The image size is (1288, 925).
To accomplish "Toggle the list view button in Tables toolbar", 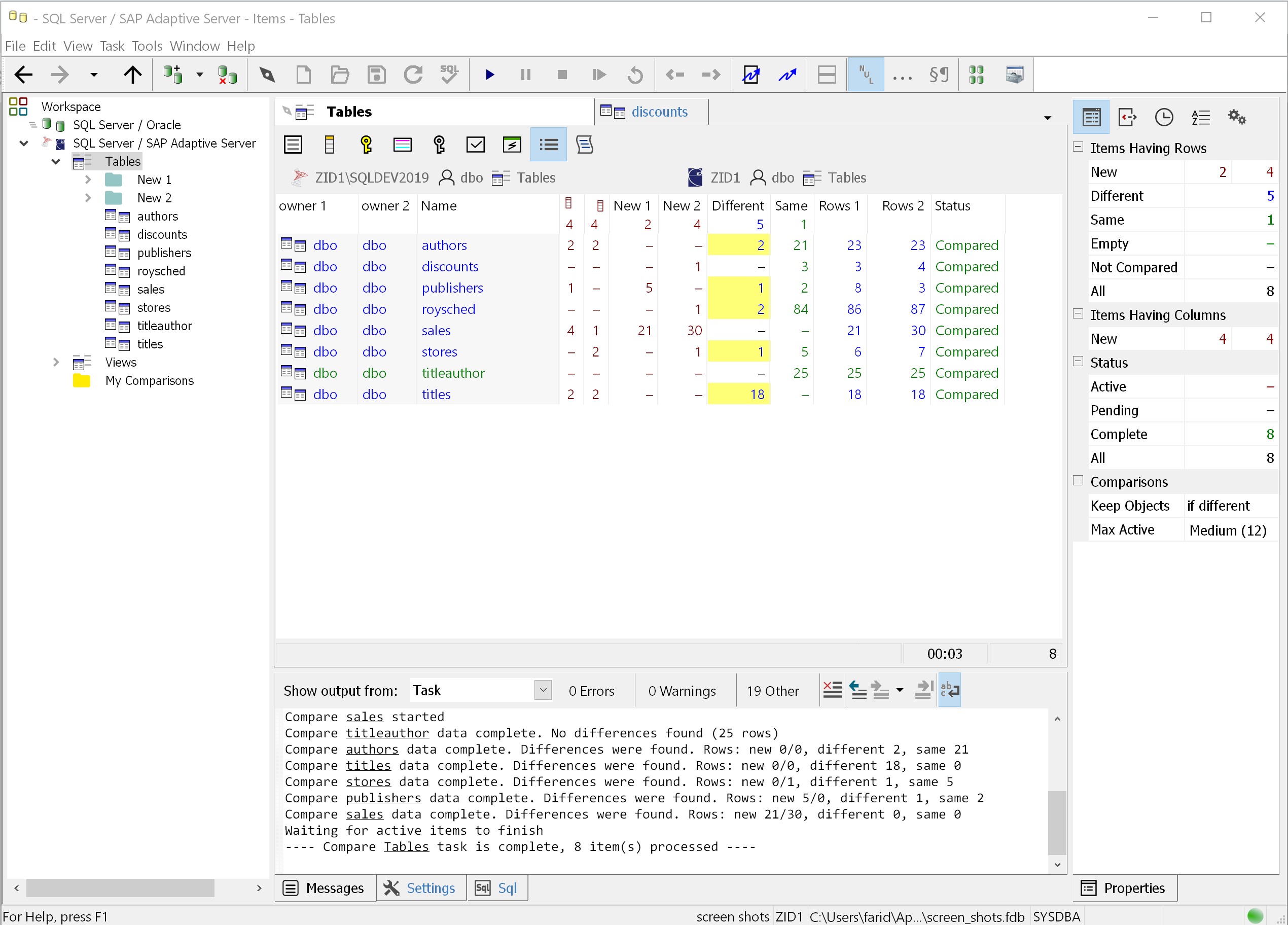I will click(x=548, y=145).
